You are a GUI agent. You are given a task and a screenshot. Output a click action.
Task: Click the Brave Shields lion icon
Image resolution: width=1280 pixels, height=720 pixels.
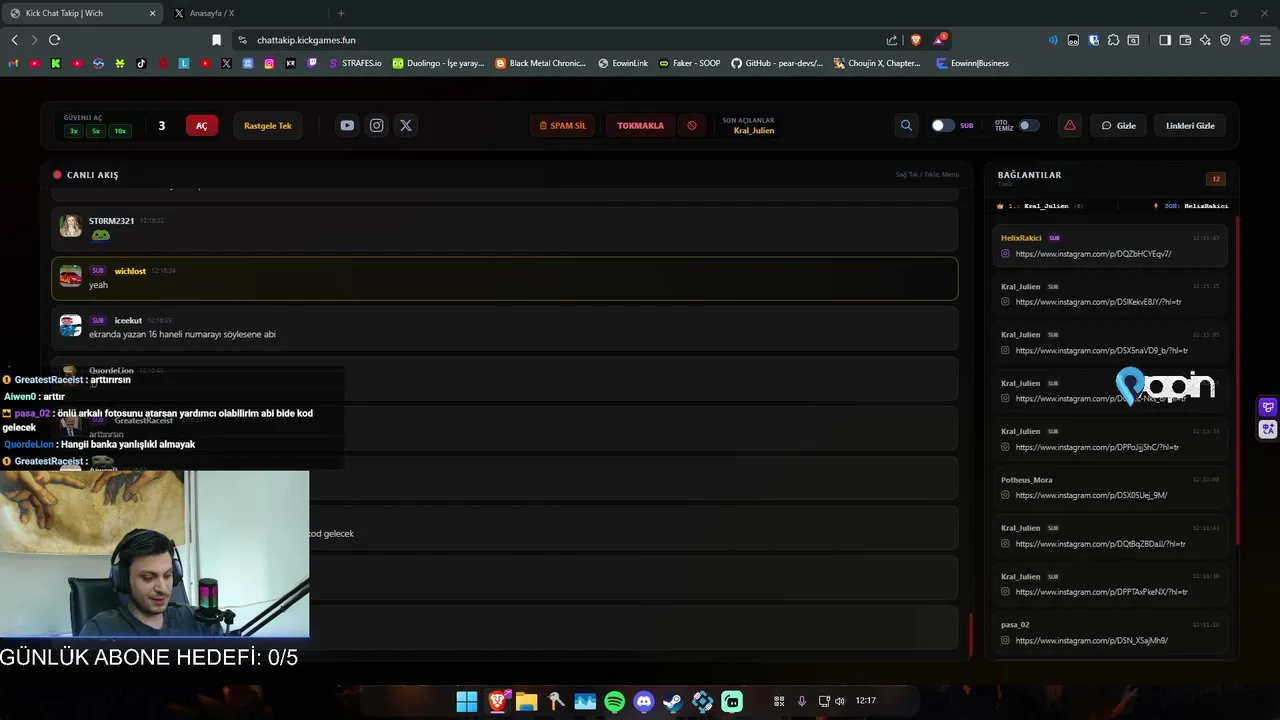(915, 40)
